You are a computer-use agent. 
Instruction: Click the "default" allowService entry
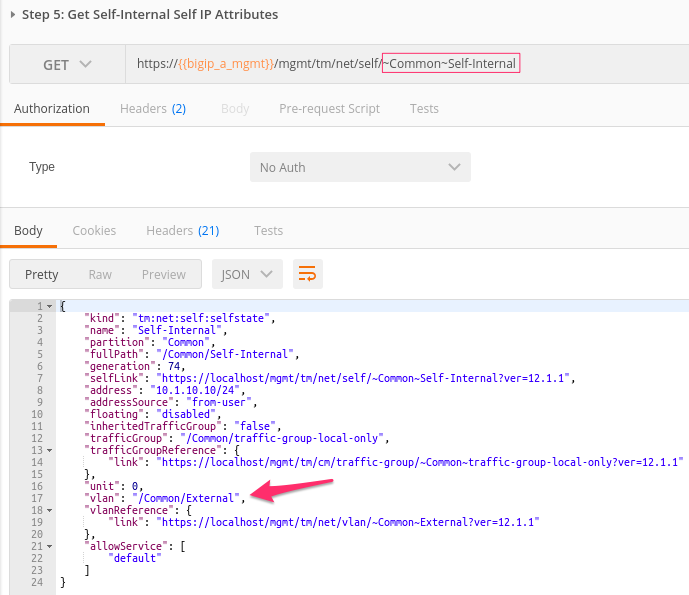[135, 559]
